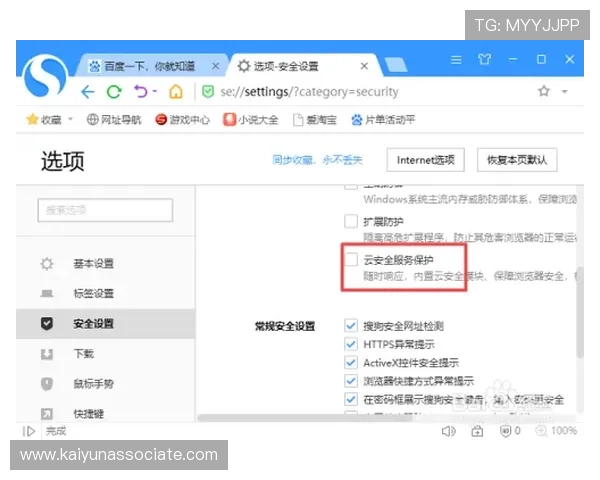The width and height of the screenshot is (600, 480).
Task: Click the horizontal scrollbar thumb
Action: pos(305,418)
